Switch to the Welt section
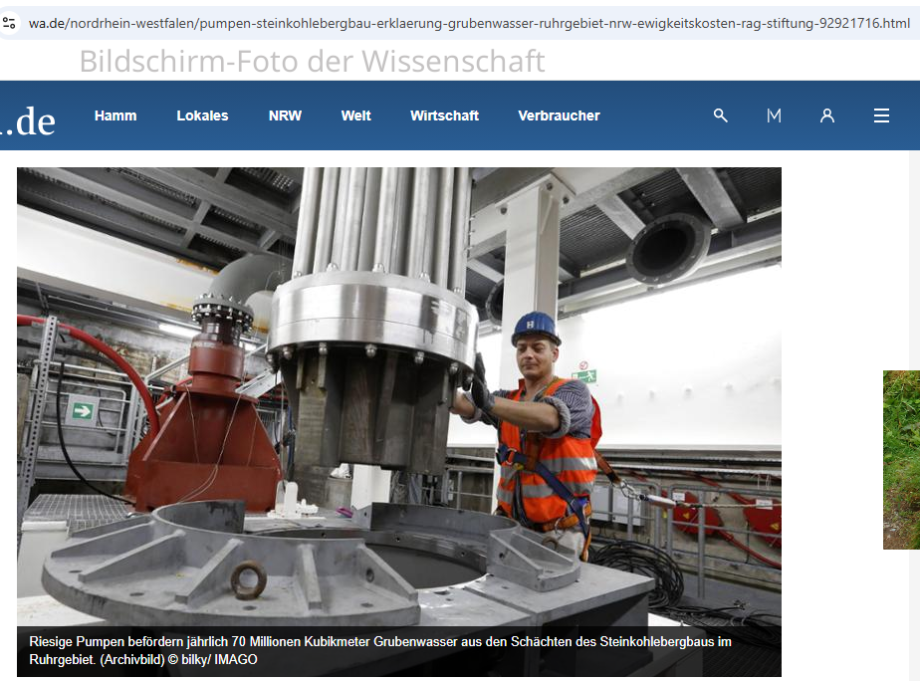920x681 pixels. coord(355,116)
